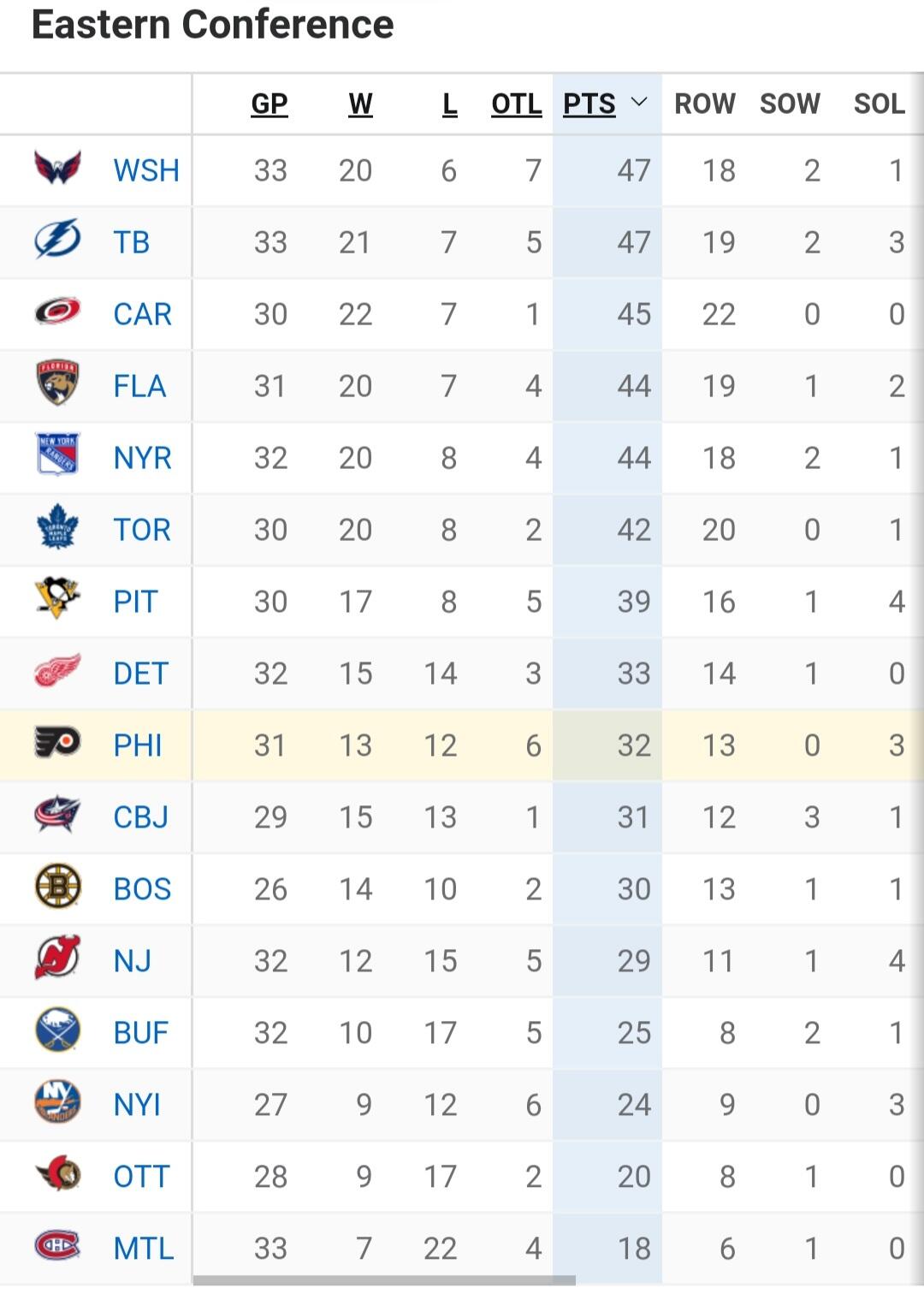Open the CBJ team link
924x1294 pixels.
140,817
